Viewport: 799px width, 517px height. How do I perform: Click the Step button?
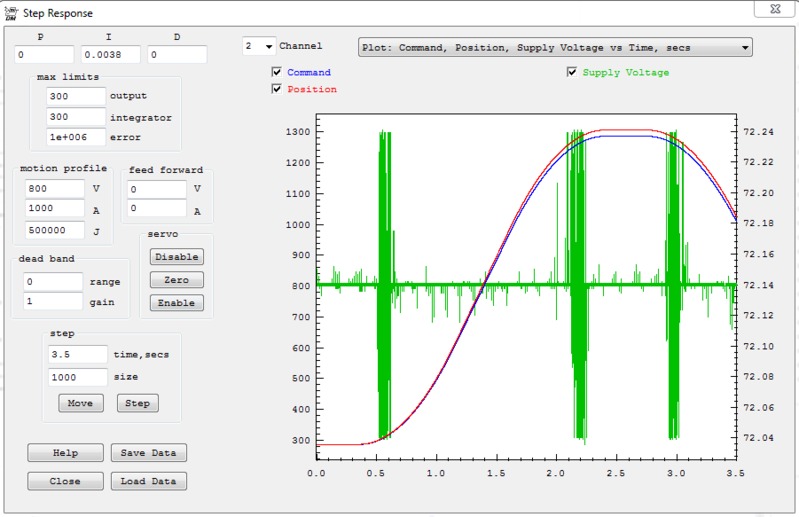[137, 403]
